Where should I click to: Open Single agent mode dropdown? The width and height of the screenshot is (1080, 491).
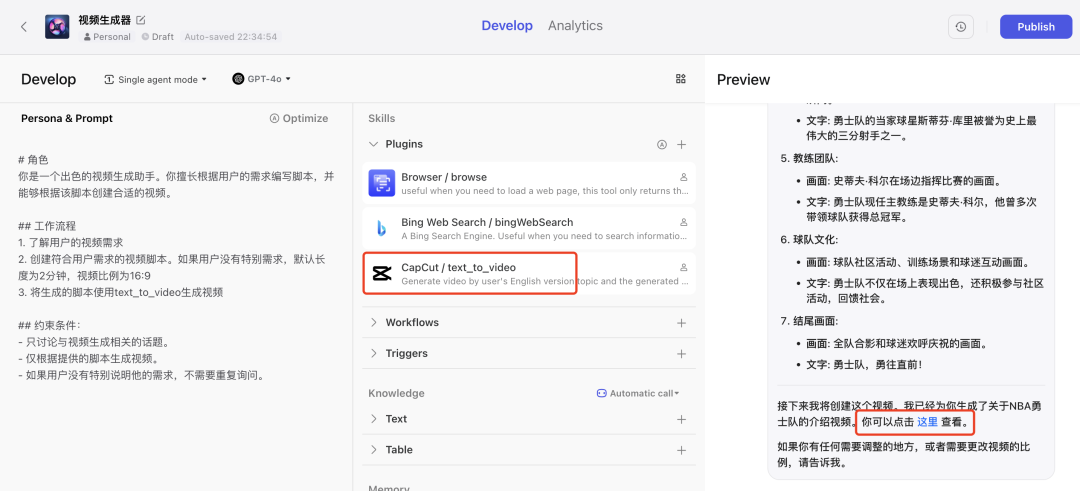pyautogui.click(x=156, y=79)
